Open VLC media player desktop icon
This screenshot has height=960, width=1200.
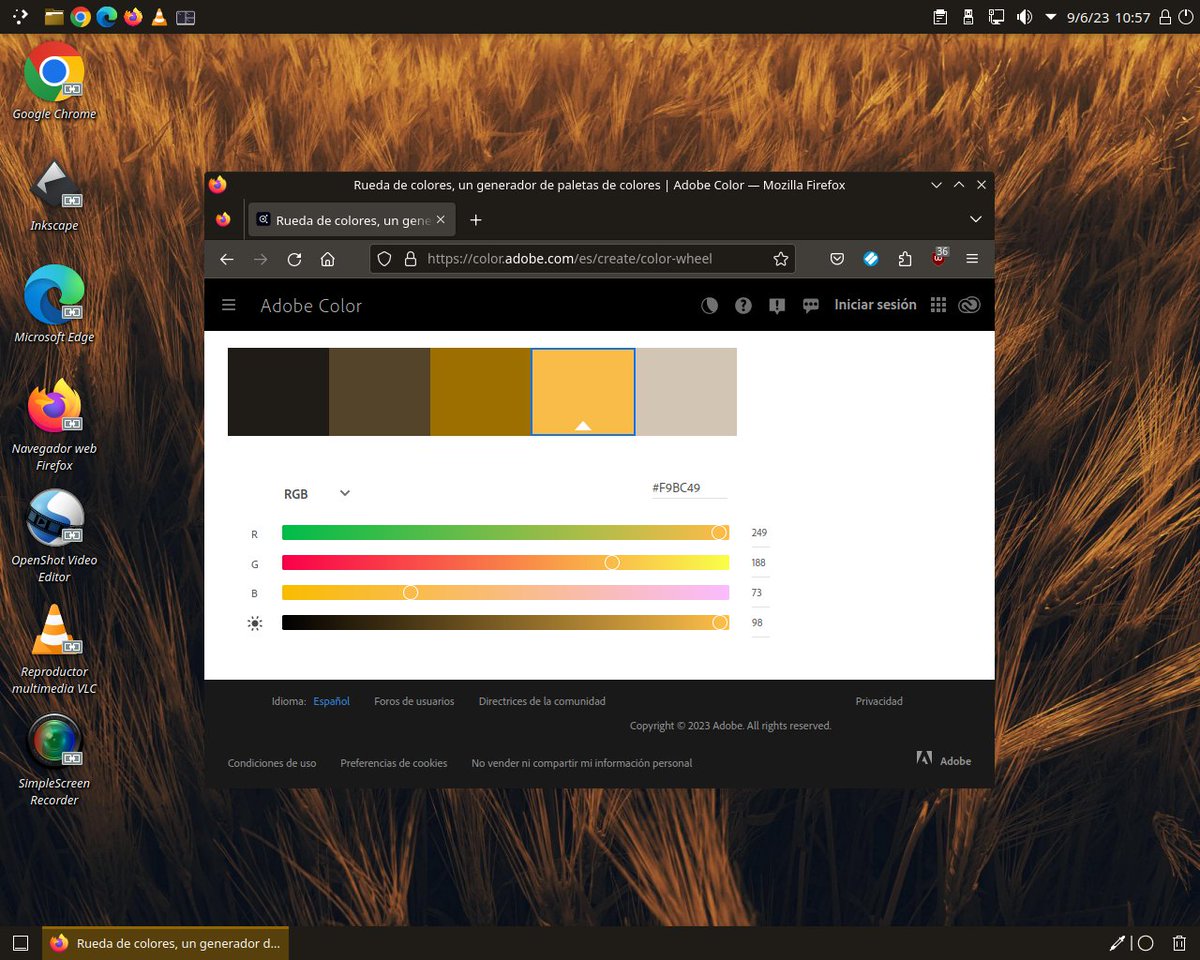(x=54, y=648)
